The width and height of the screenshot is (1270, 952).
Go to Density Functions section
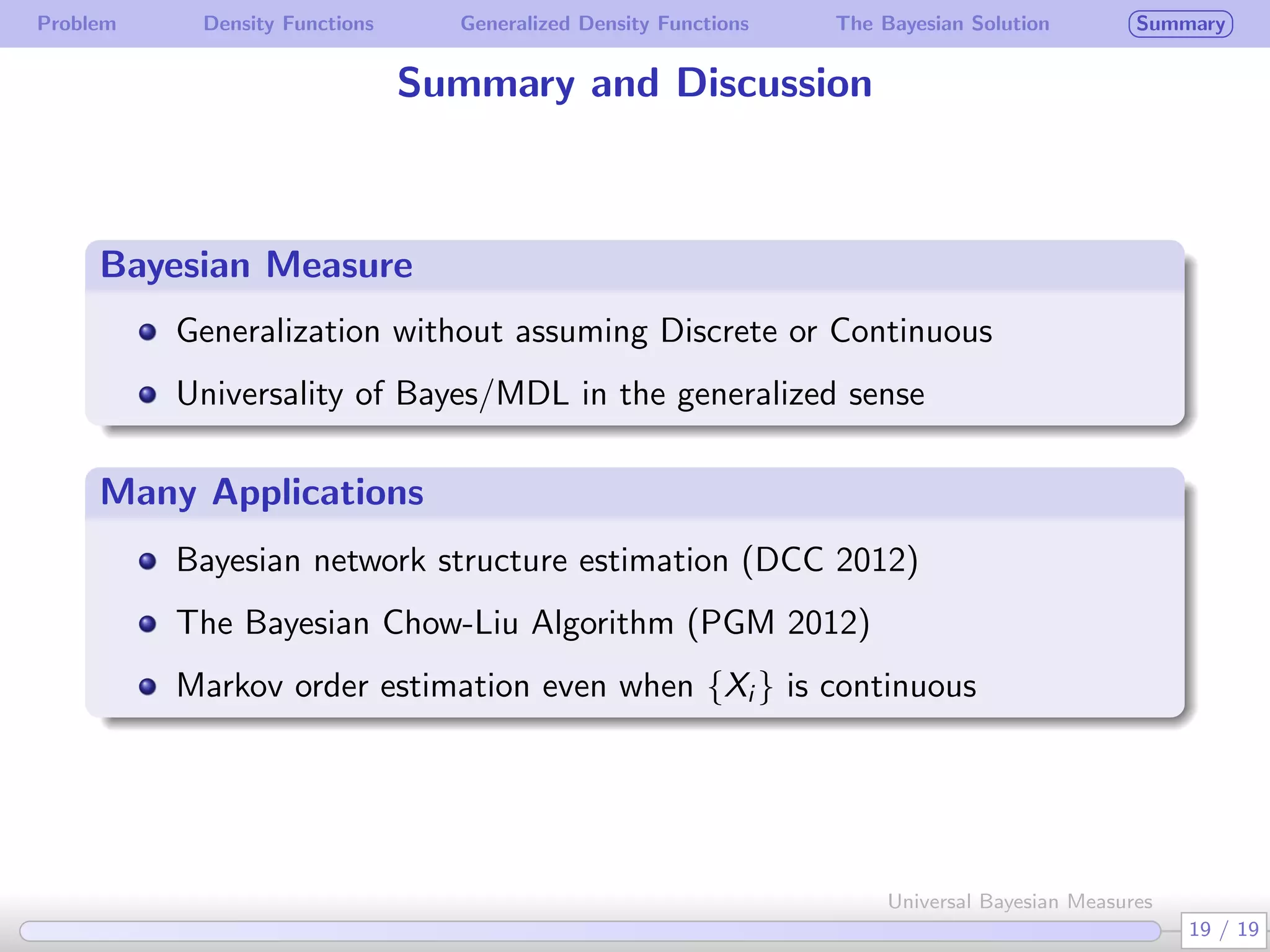288,24
